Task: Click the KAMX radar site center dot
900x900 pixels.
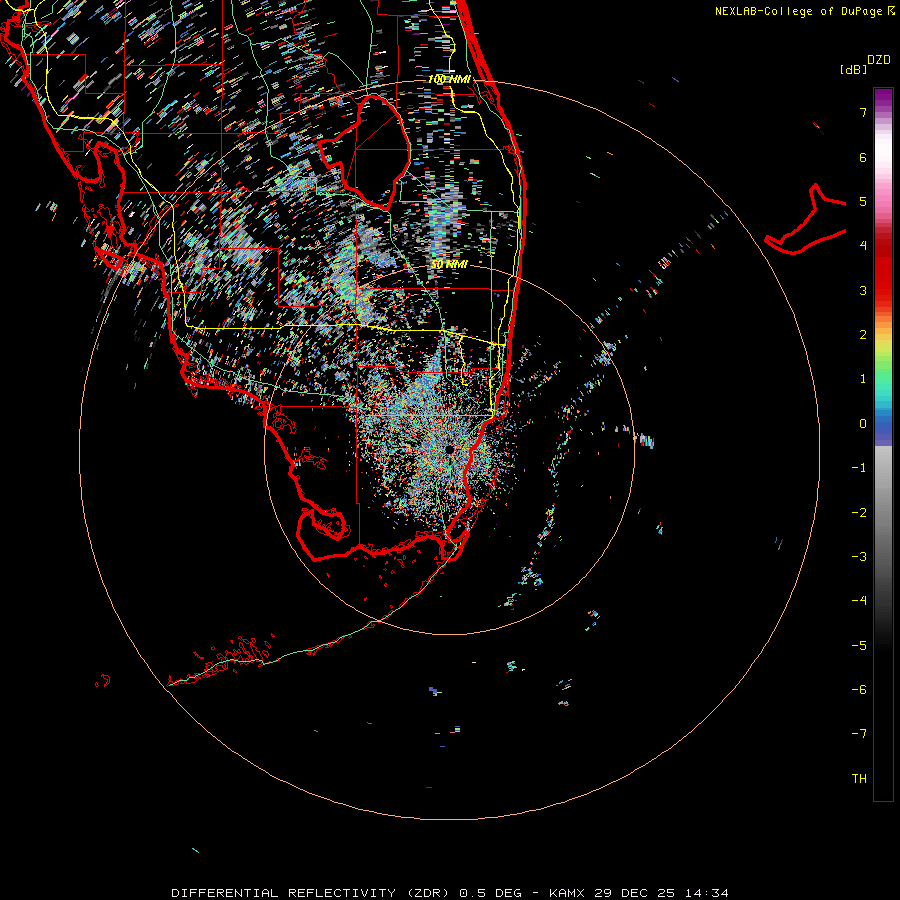Action: 451,450
